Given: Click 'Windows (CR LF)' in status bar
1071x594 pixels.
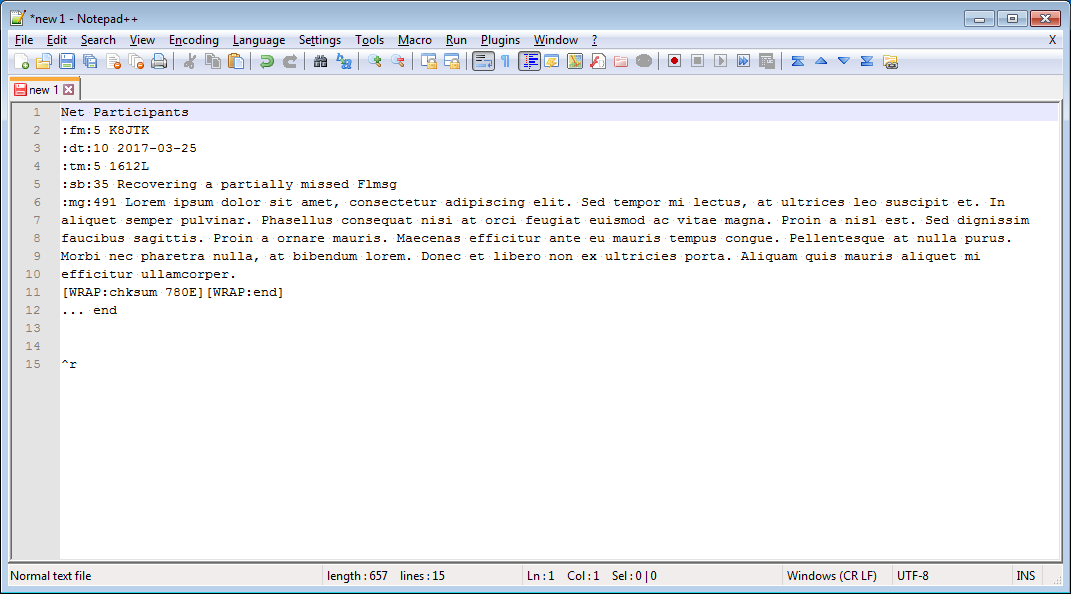Looking at the screenshot, I should [x=832, y=576].
